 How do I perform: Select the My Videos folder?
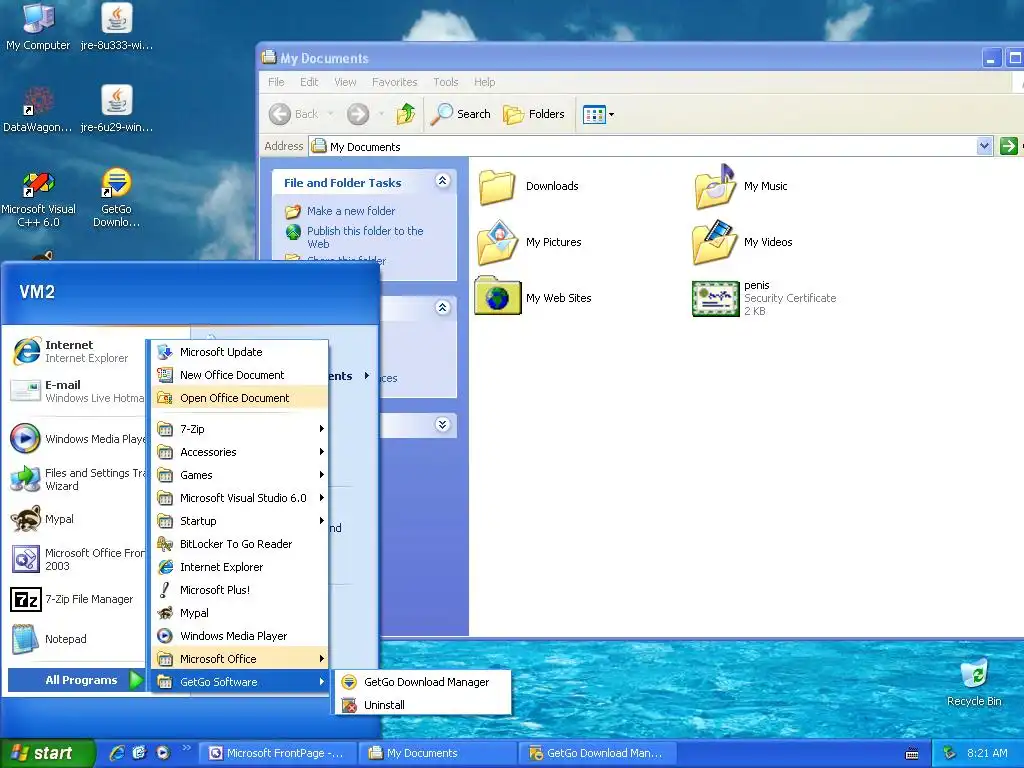coord(743,242)
